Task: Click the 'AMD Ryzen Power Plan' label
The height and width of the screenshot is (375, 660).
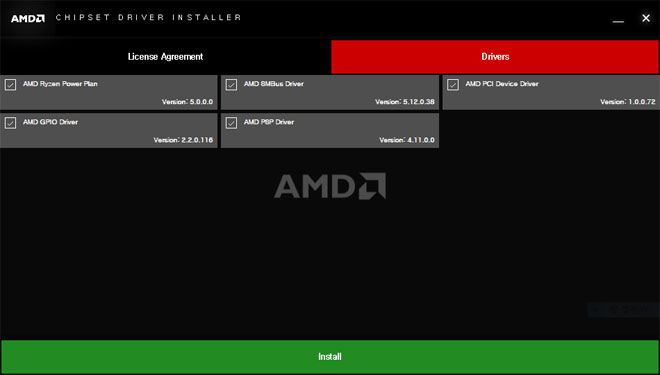Action: coord(60,84)
